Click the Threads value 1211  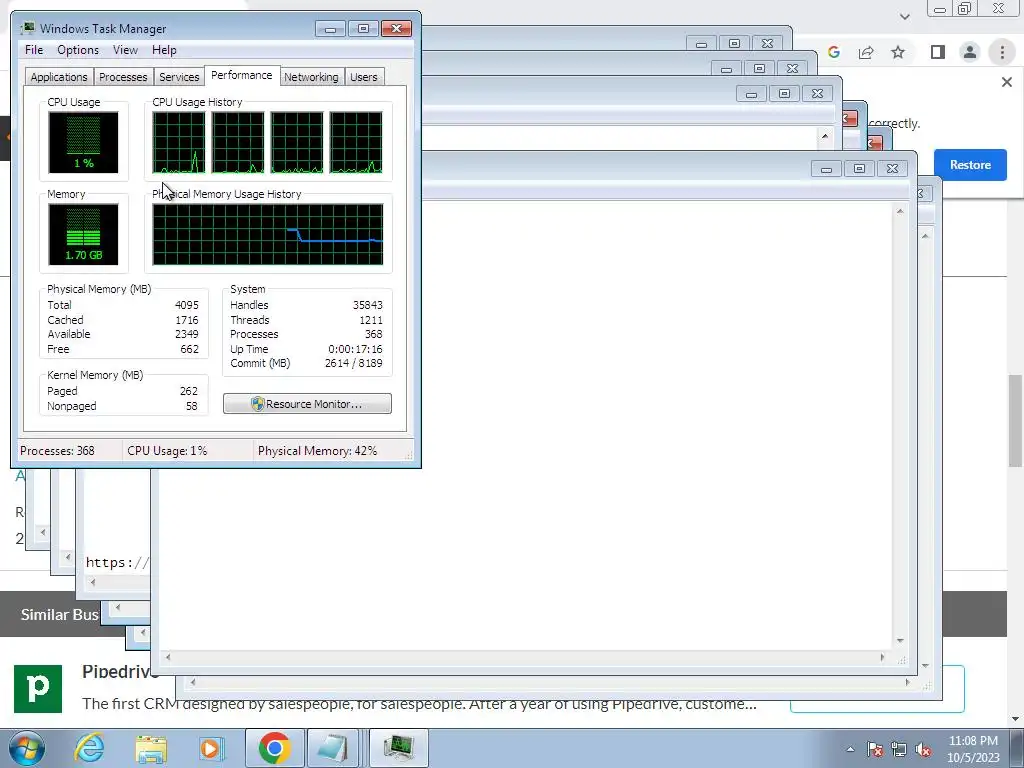[x=371, y=320]
